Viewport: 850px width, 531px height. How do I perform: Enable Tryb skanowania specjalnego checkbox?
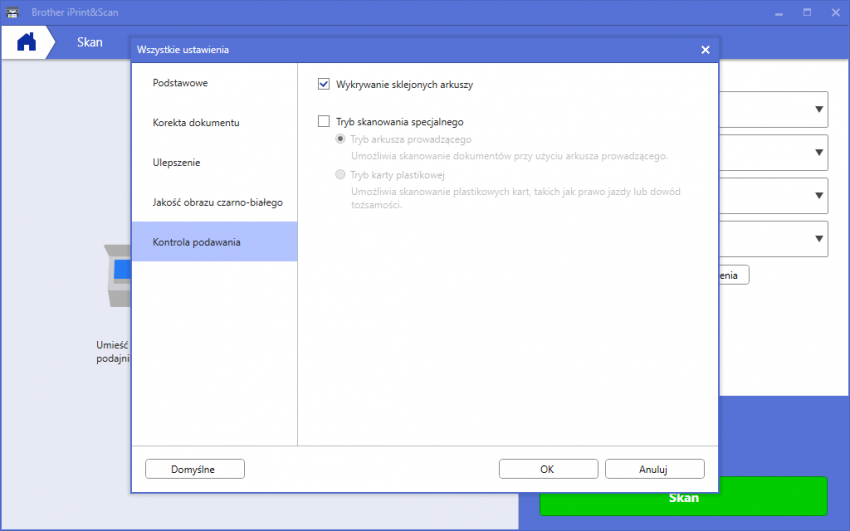323,122
